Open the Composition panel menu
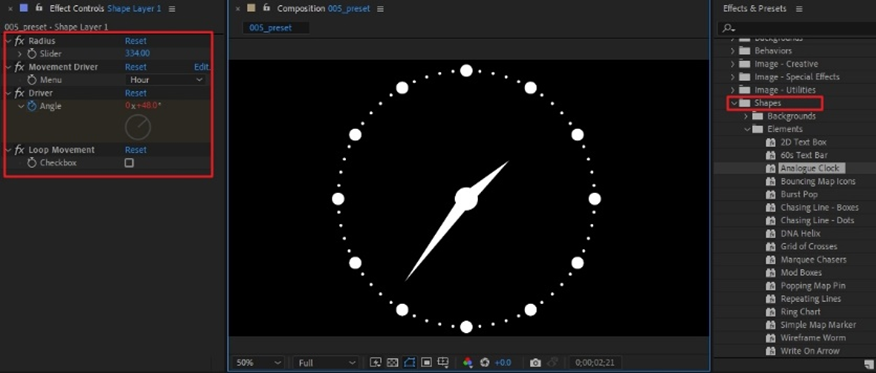Viewport: 876px width, 373px height. 380,9
